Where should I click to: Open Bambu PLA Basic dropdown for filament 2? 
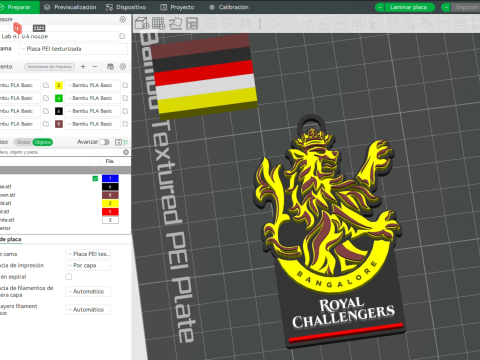[x=92, y=85]
